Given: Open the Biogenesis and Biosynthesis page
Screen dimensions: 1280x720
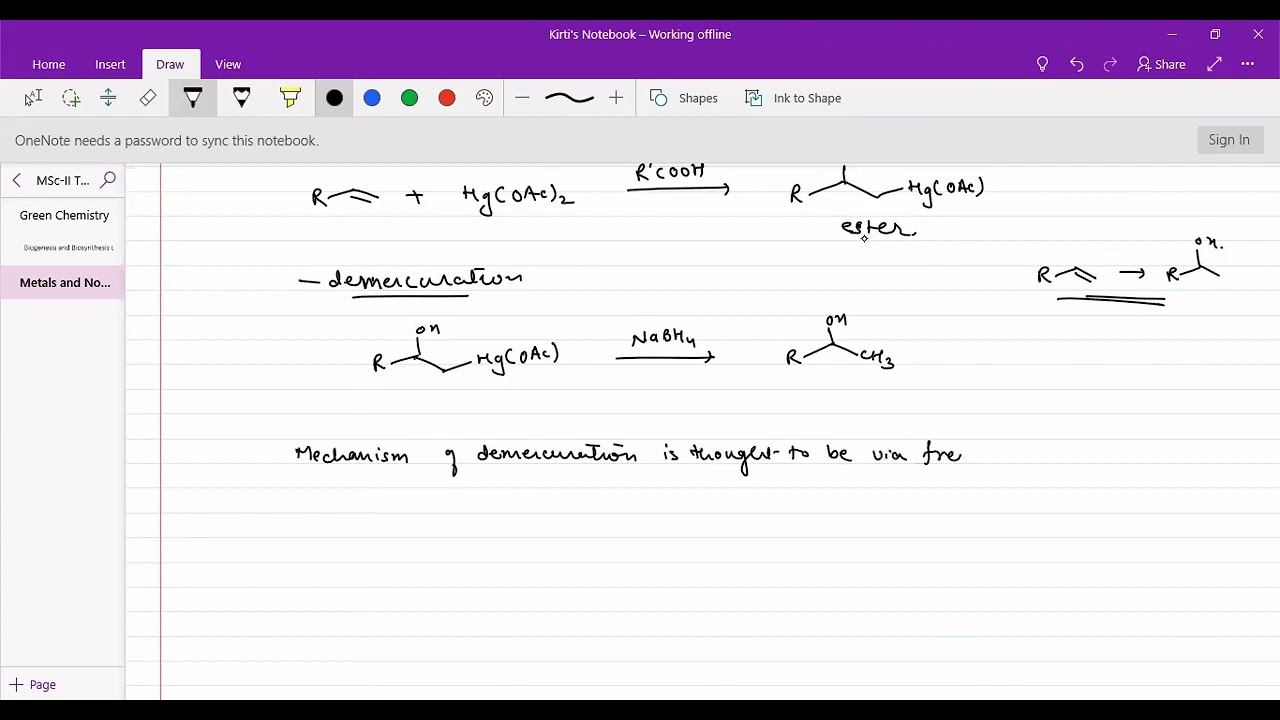Looking at the screenshot, I should tap(64, 248).
